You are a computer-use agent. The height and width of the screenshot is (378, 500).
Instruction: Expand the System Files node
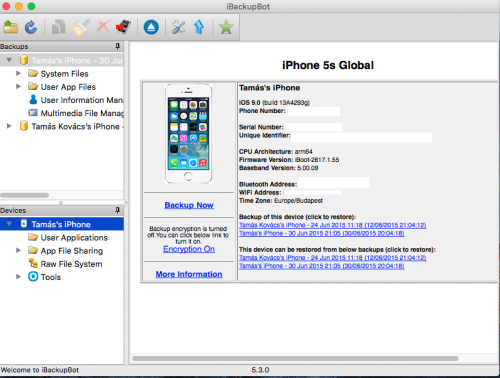tap(18, 73)
